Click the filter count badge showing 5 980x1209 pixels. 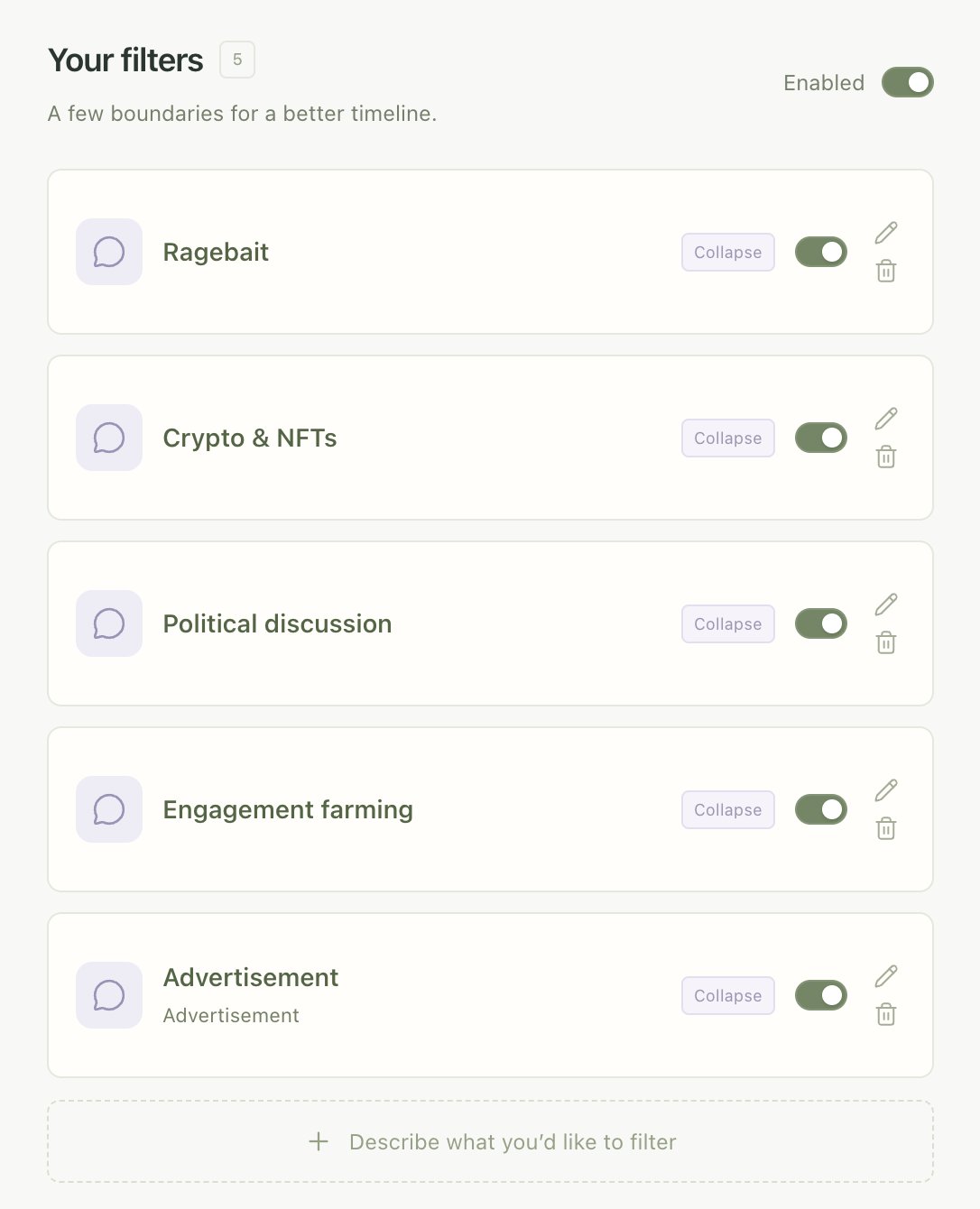click(x=237, y=60)
